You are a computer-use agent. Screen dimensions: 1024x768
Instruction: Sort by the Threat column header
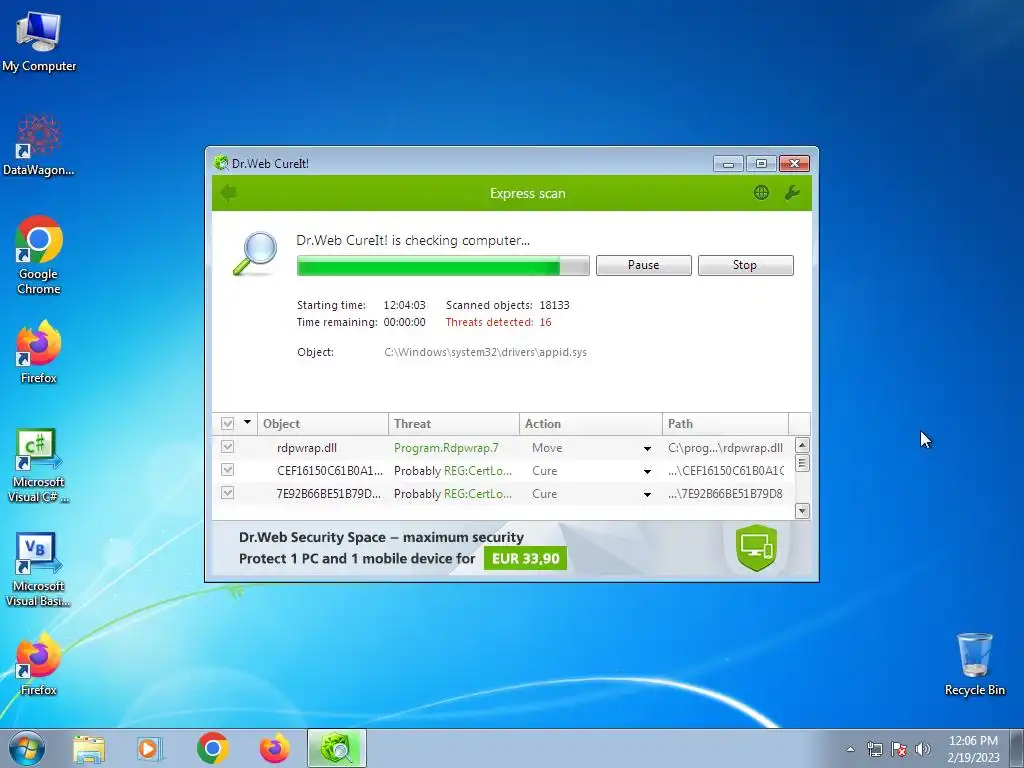[x=453, y=424]
